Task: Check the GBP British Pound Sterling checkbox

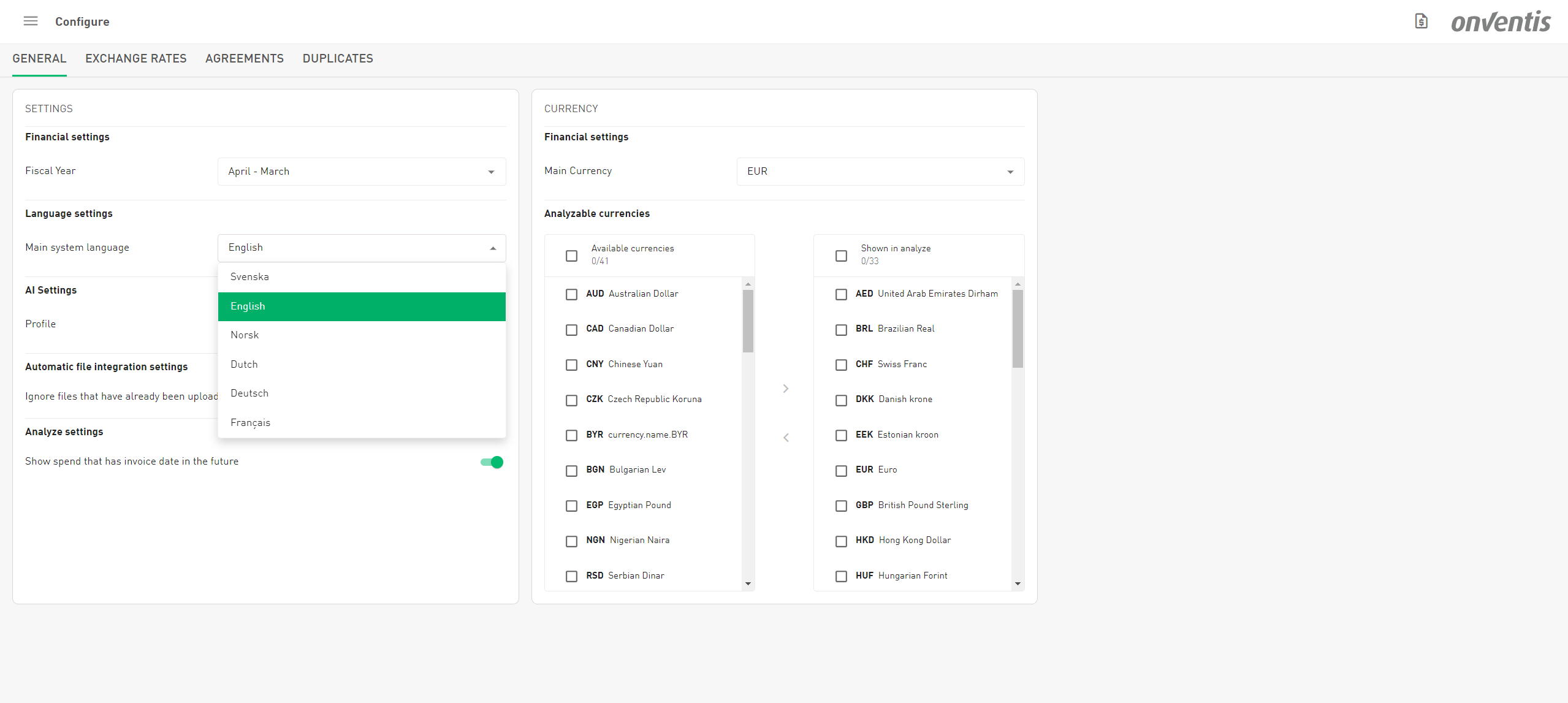Action: [841, 506]
